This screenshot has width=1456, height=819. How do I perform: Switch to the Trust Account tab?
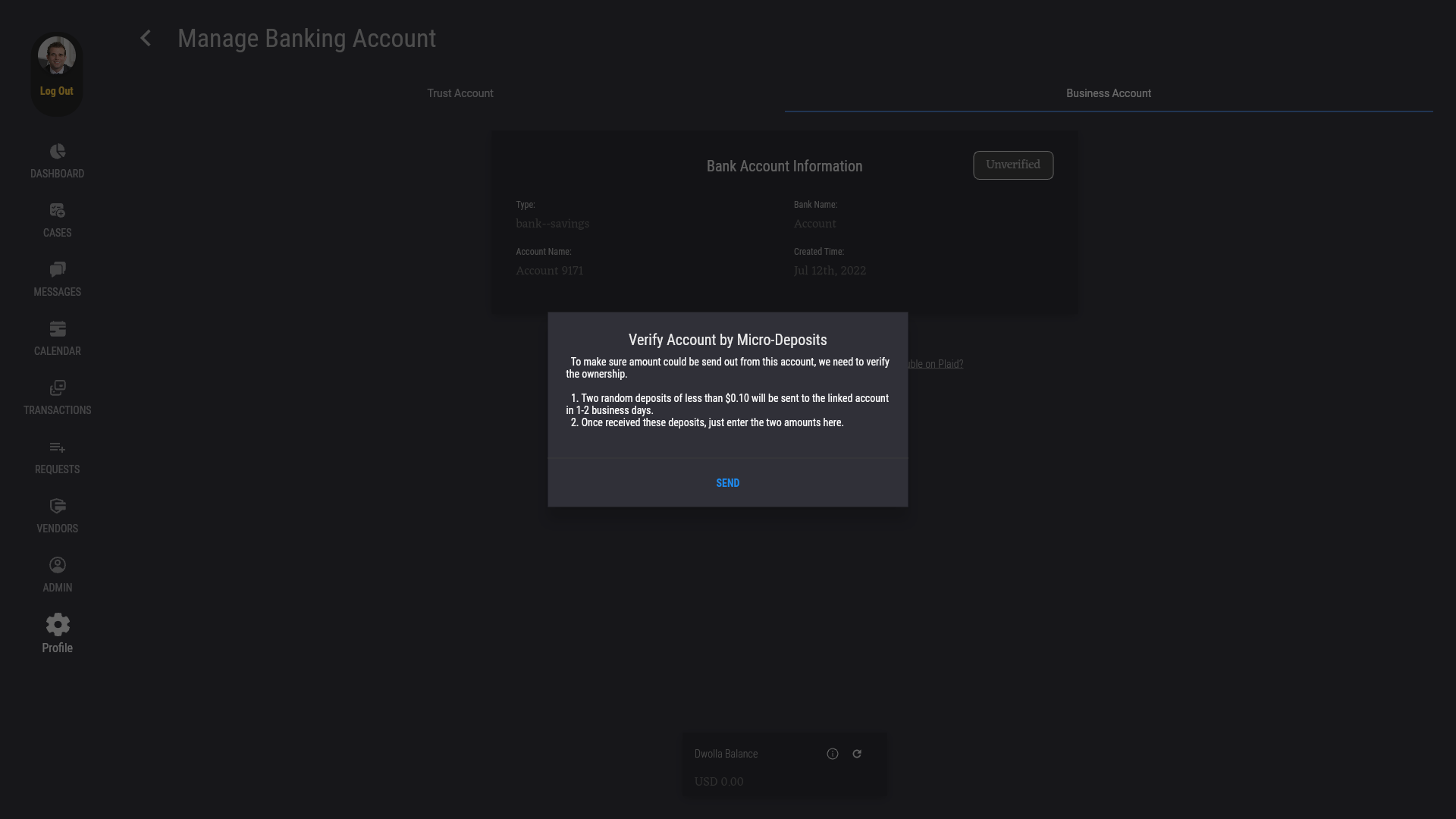coord(460,93)
